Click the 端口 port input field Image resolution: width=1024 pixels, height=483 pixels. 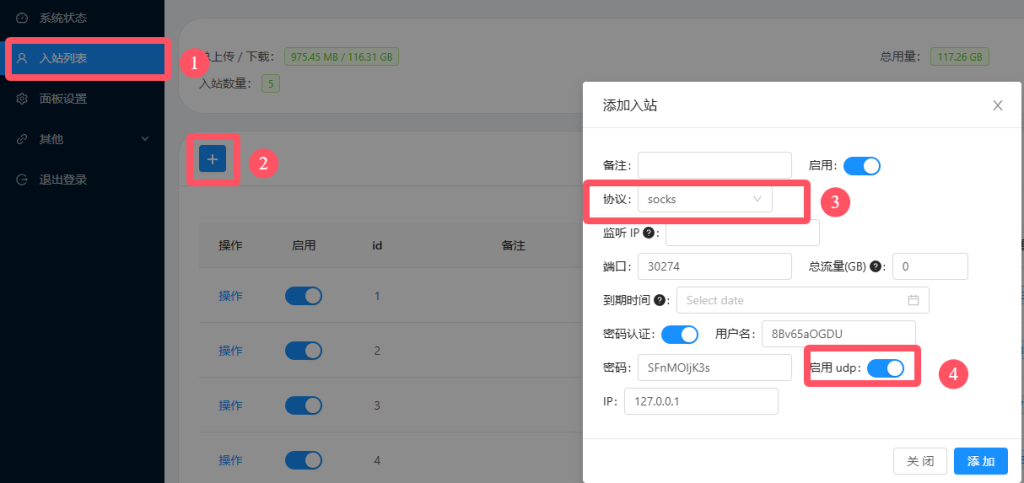pyautogui.click(x=714, y=267)
